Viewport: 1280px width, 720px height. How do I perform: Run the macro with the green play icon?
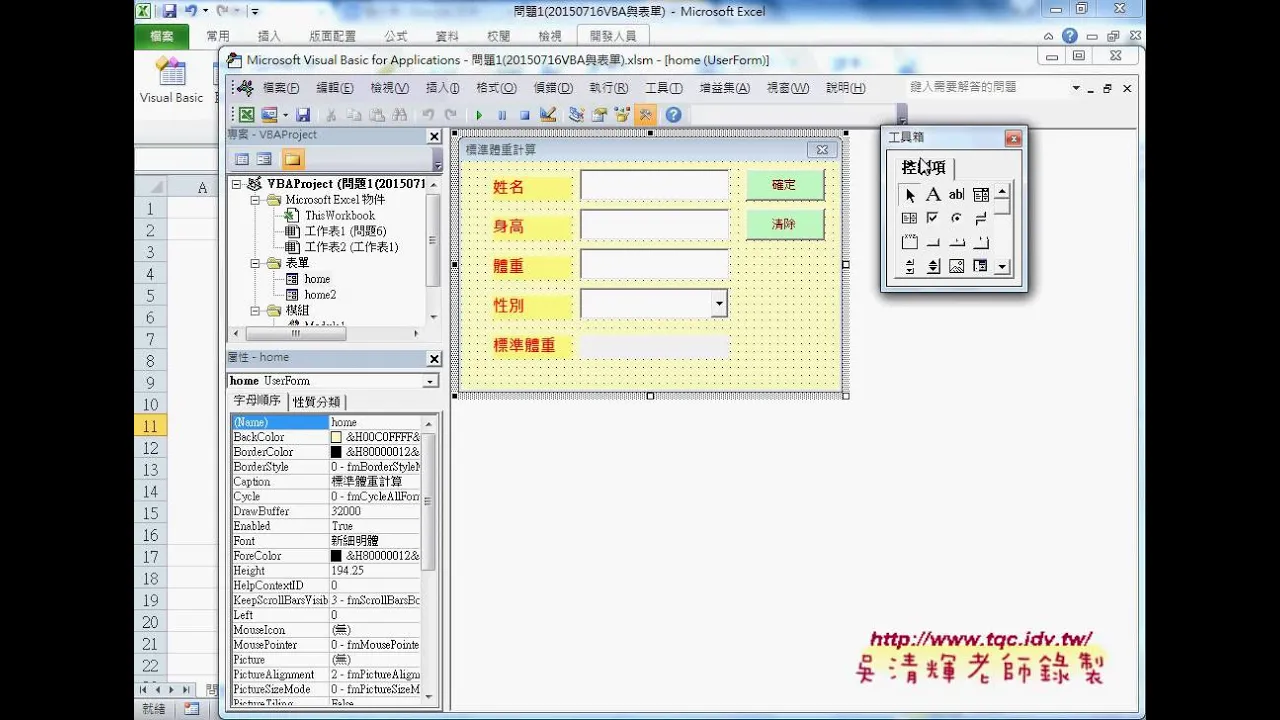(479, 115)
